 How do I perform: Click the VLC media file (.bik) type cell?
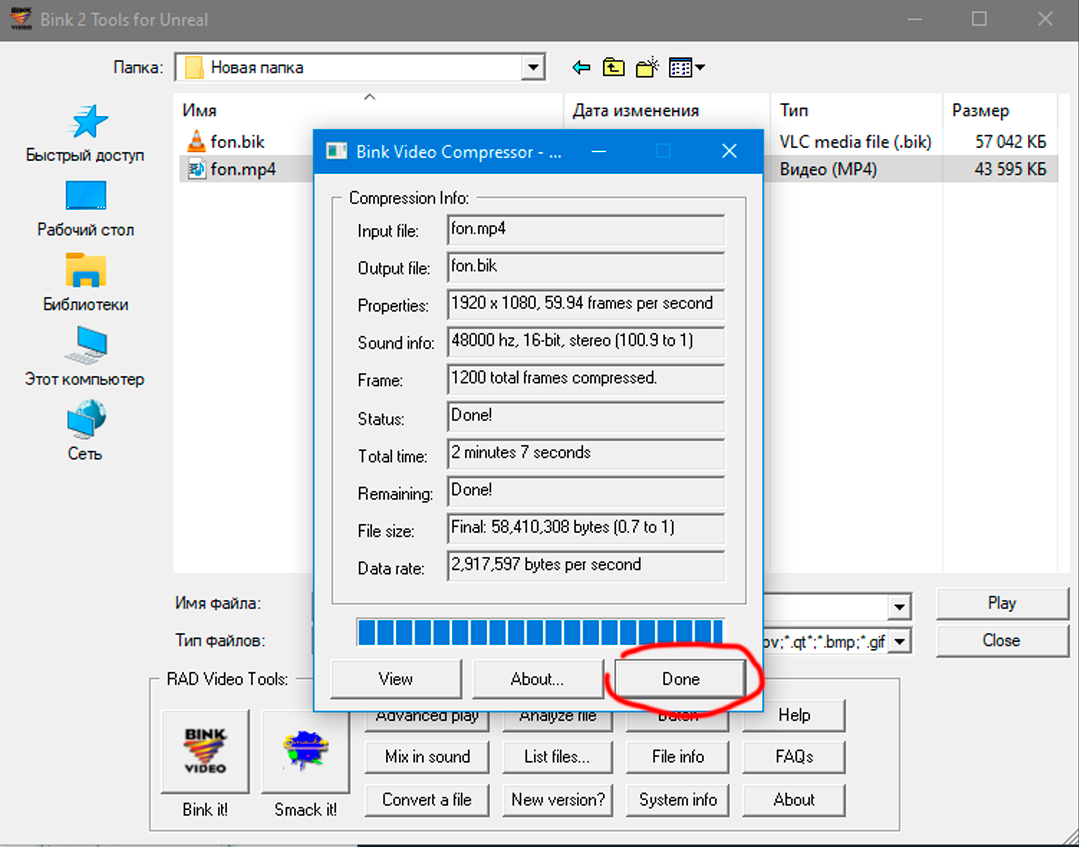coord(855,142)
